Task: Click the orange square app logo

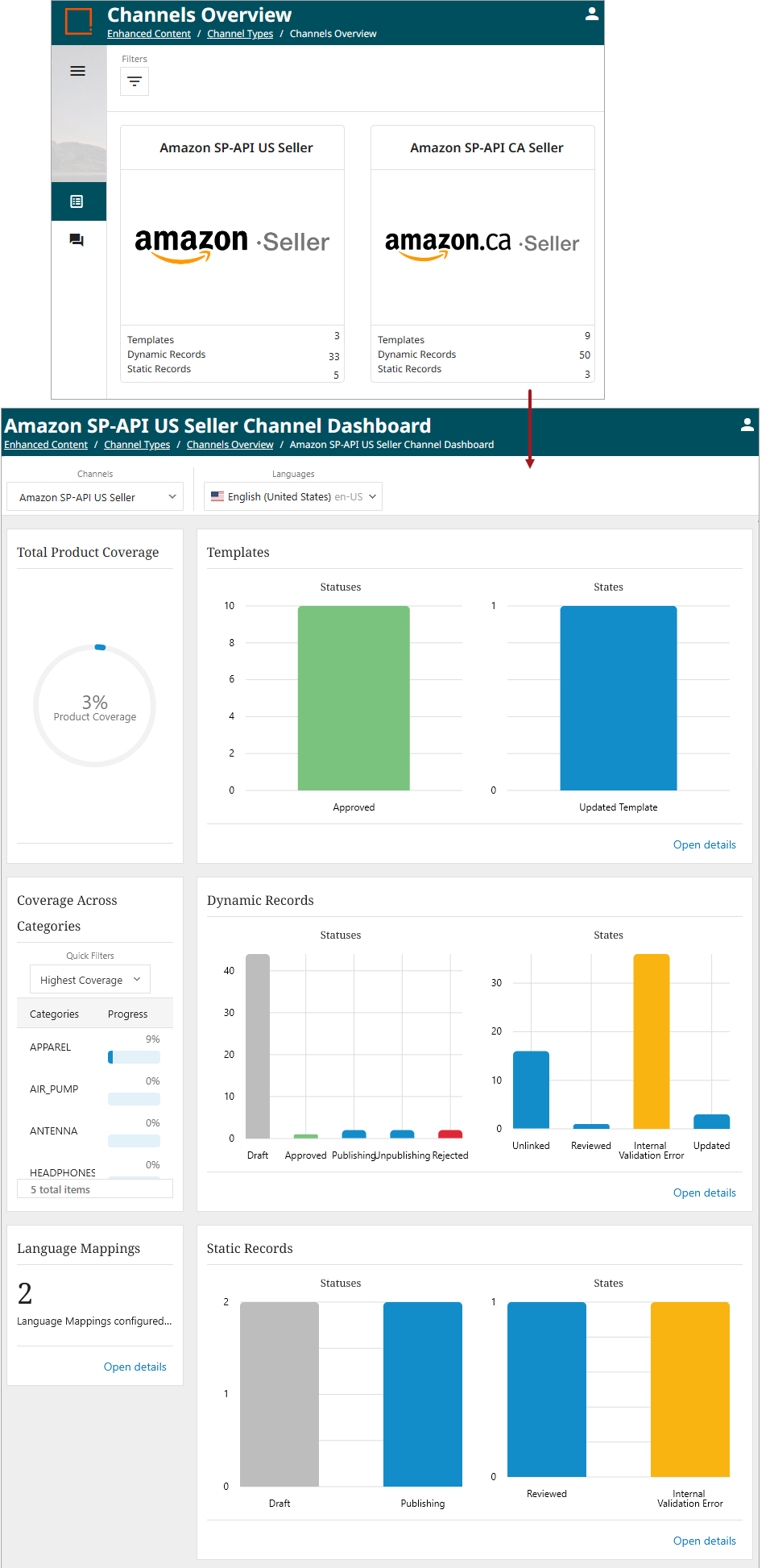Action: [x=78, y=21]
